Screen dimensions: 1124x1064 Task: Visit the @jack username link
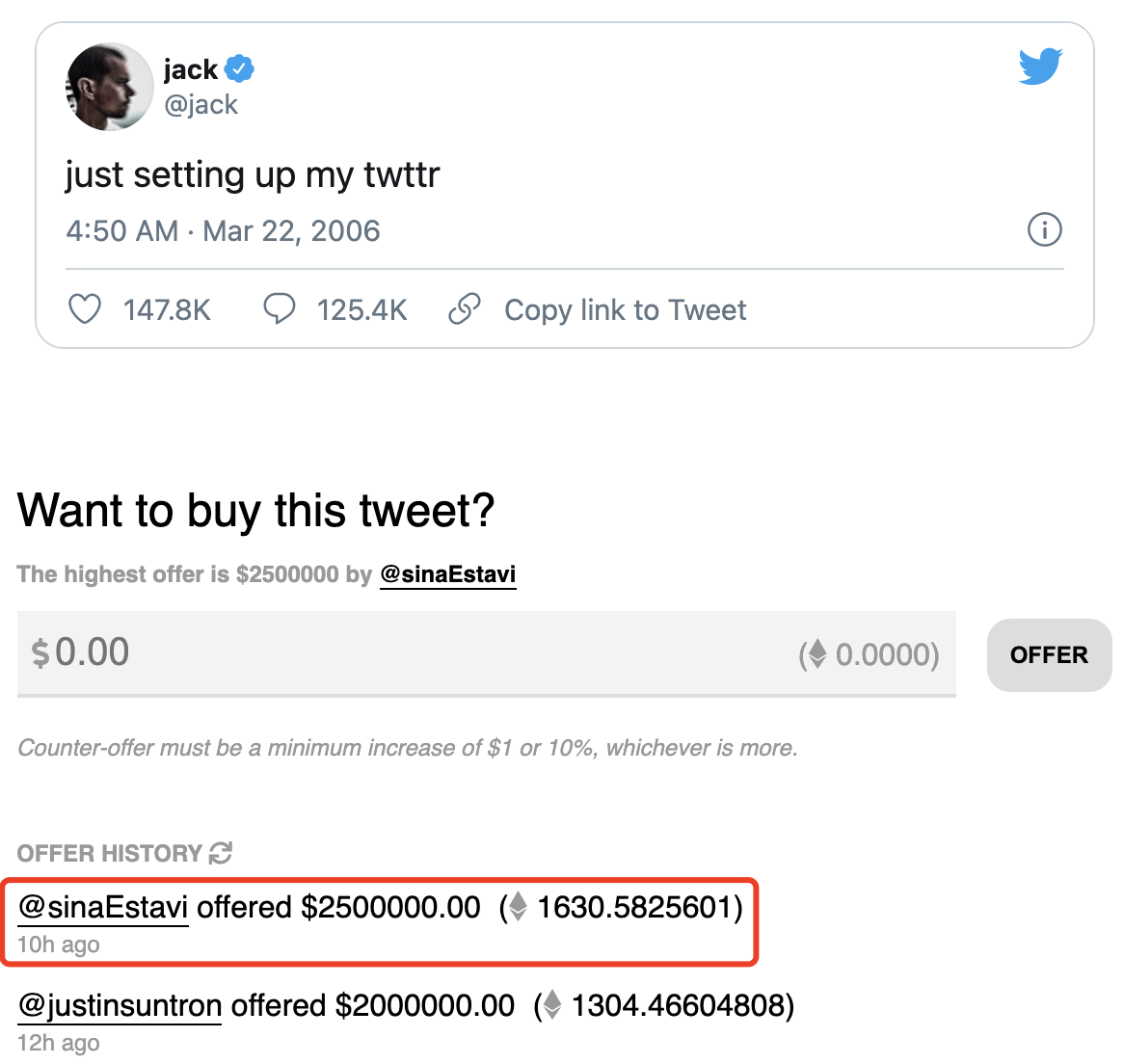pyautogui.click(x=202, y=104)
